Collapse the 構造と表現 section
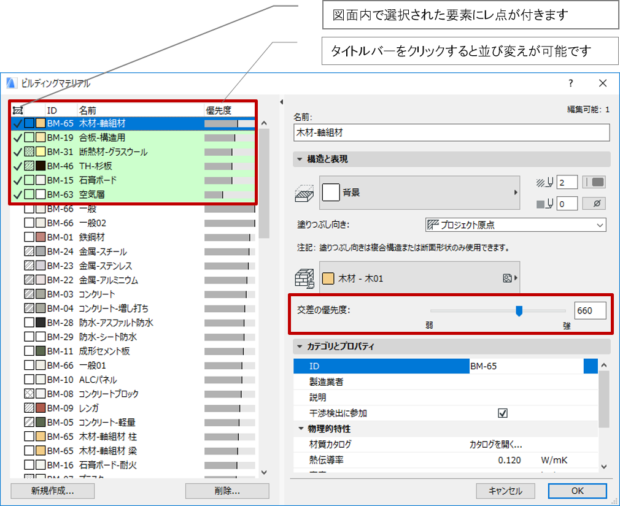 click(300, 159)
